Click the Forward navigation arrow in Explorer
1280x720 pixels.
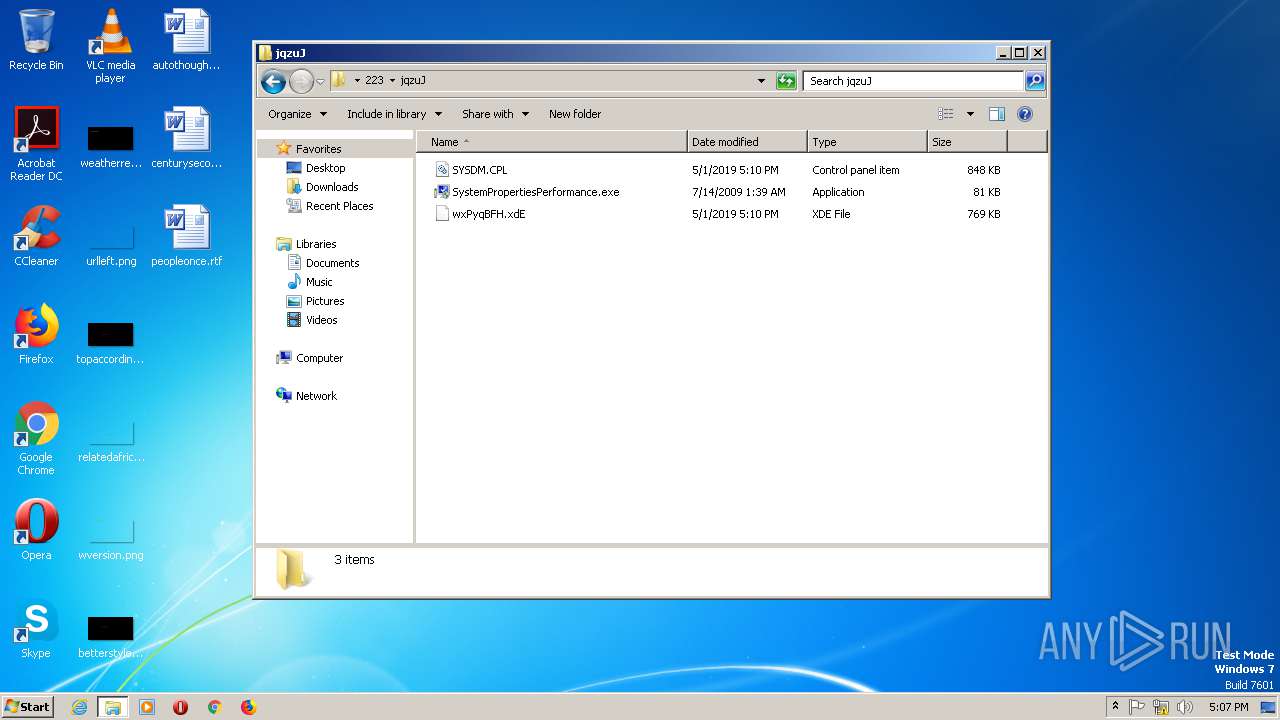301,81
